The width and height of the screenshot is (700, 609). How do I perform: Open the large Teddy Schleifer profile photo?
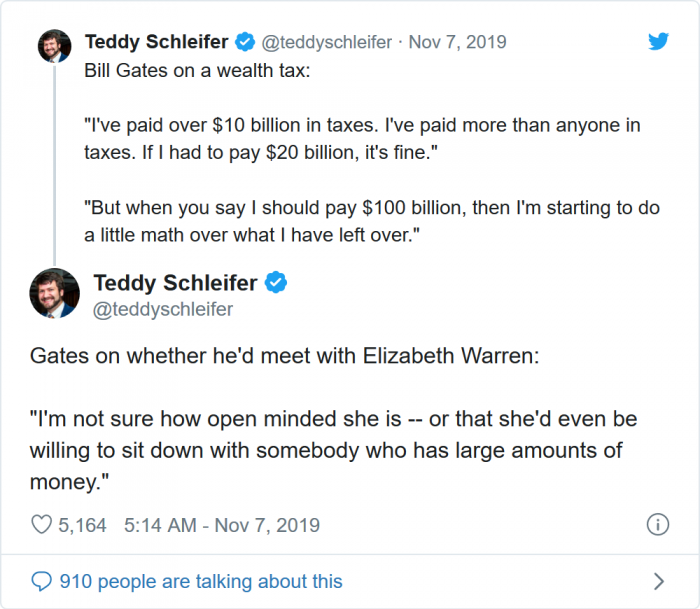click(x=55, y=293)
